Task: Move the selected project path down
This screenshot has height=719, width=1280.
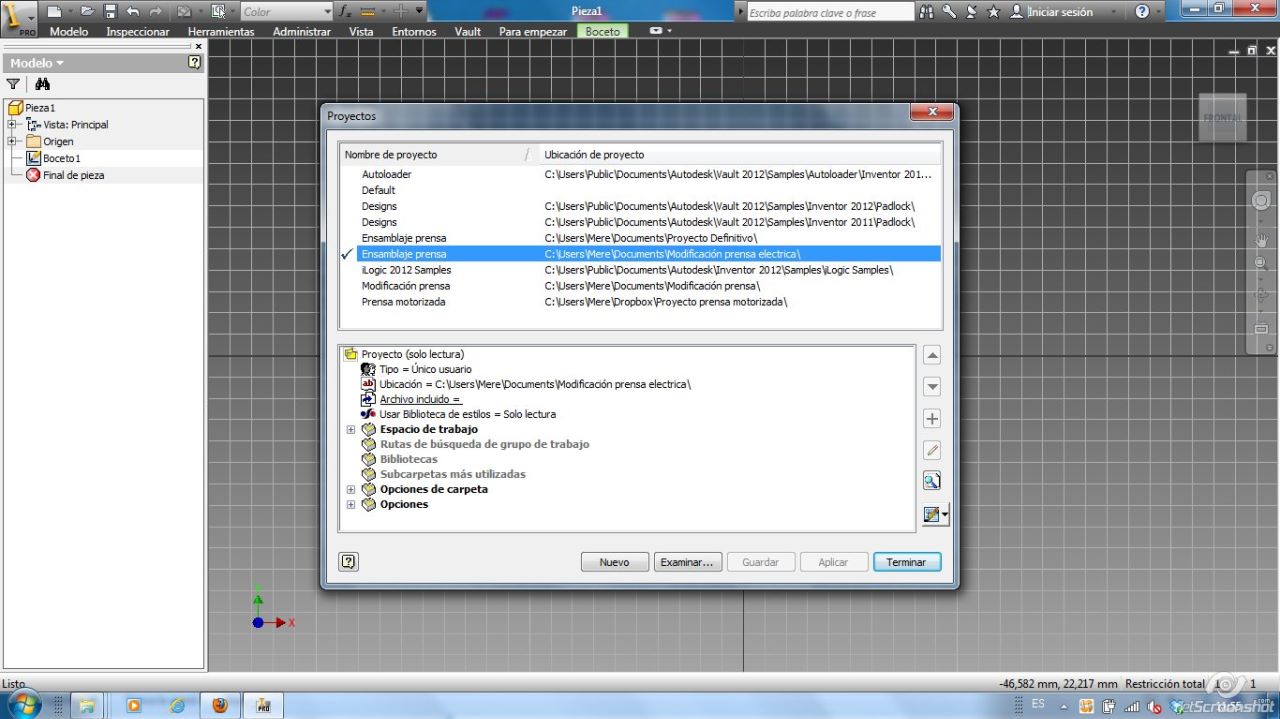Action: pyautogui.click(x=932, y=387)
